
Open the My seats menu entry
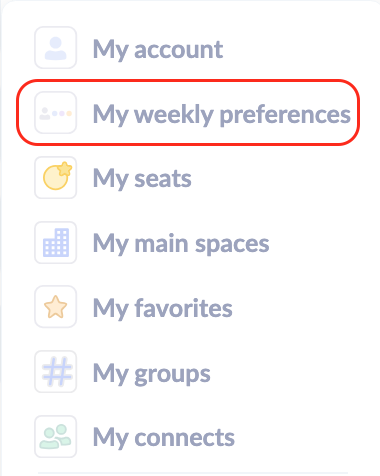pos(142,179)
